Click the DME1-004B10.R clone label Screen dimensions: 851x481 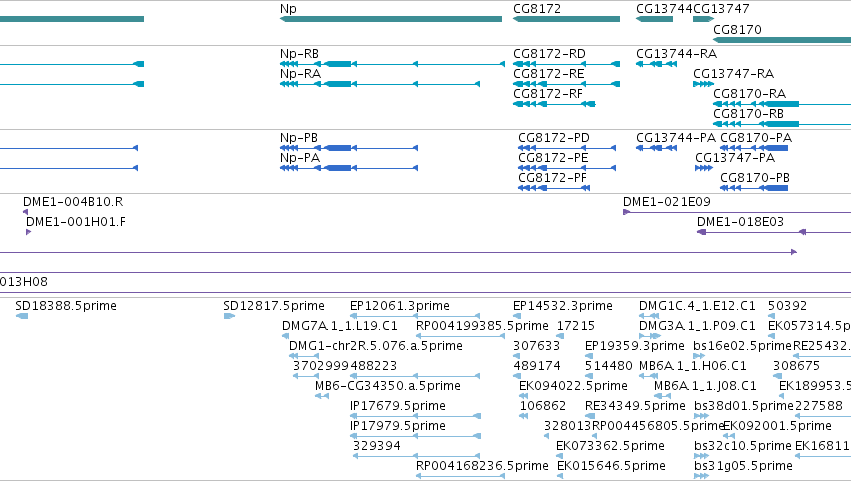(x=73, y=202)
